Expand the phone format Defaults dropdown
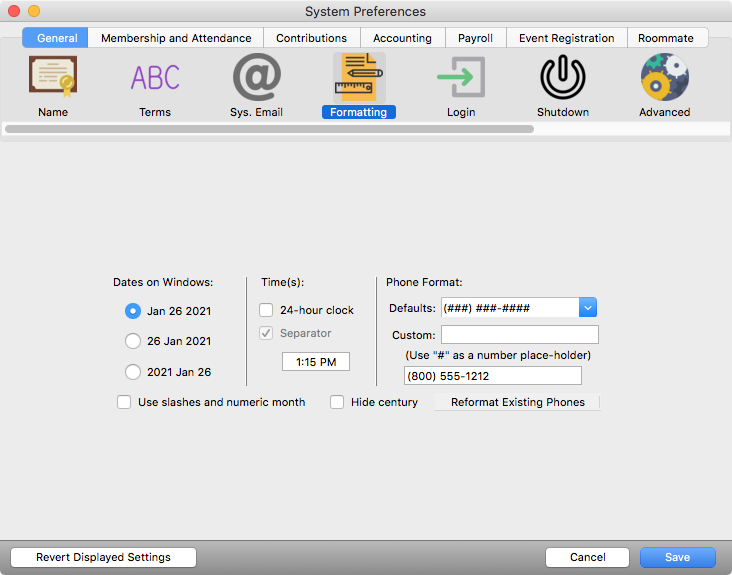Viewport: 732px width, 575px height. tap(588, 308)
